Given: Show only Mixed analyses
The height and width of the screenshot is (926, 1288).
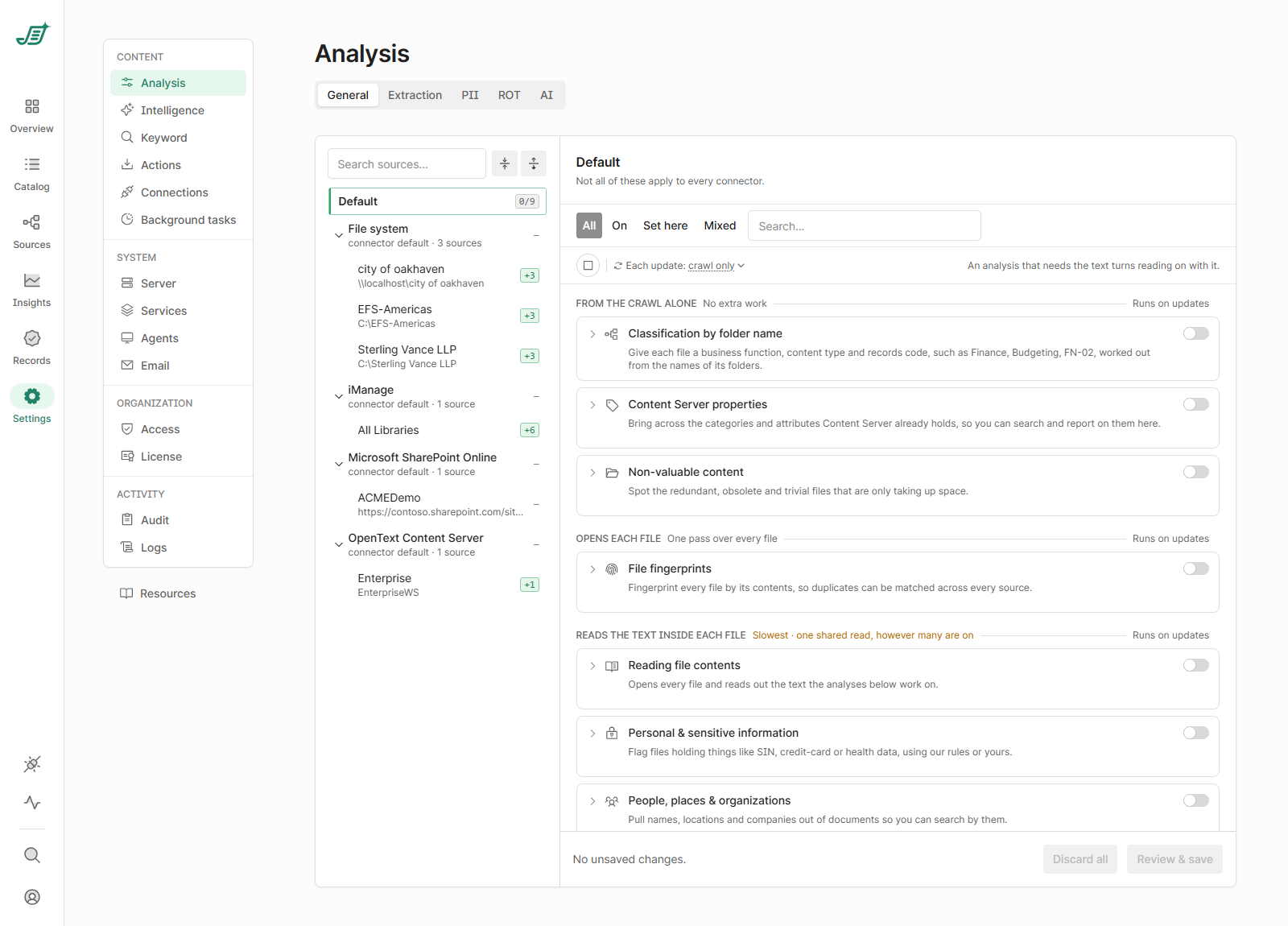Looking at the screenshot, I should (x=720, y=225).
